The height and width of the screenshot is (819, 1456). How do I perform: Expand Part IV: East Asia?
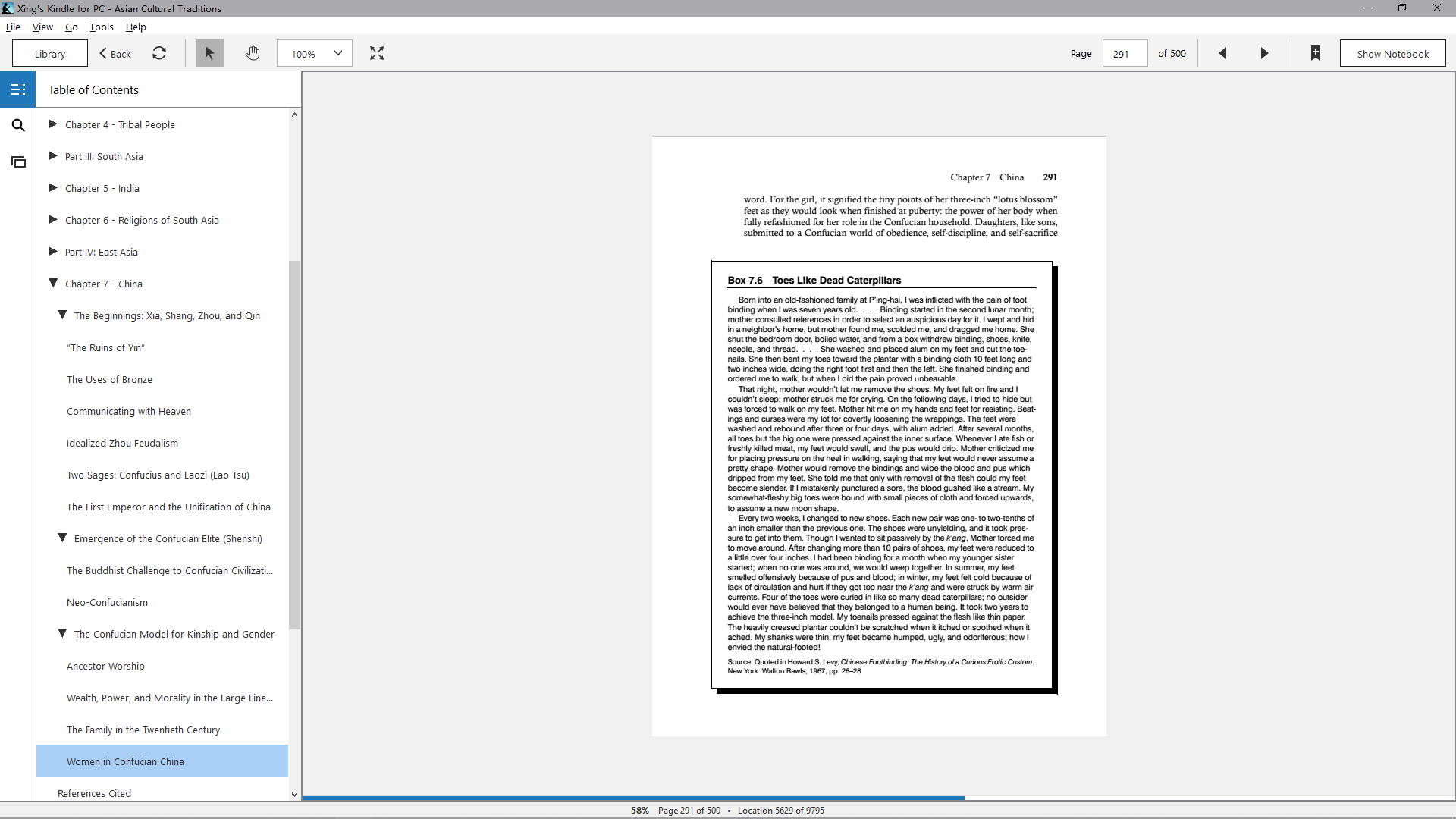[x=53, y=251]
